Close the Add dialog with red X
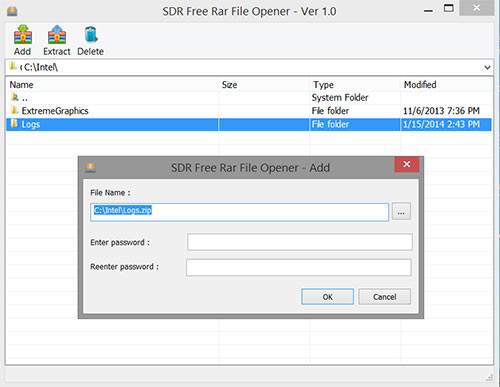The height and width of the screenshot is (387, 500). [x=407, y=164]
